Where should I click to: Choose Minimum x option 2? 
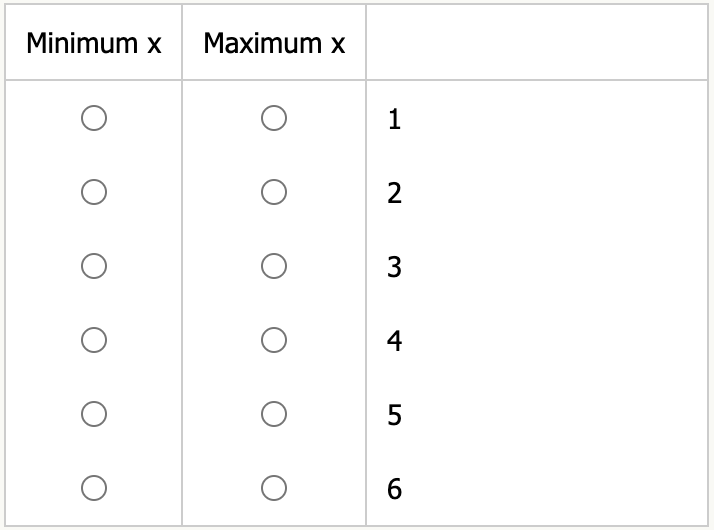click(94, 192)
